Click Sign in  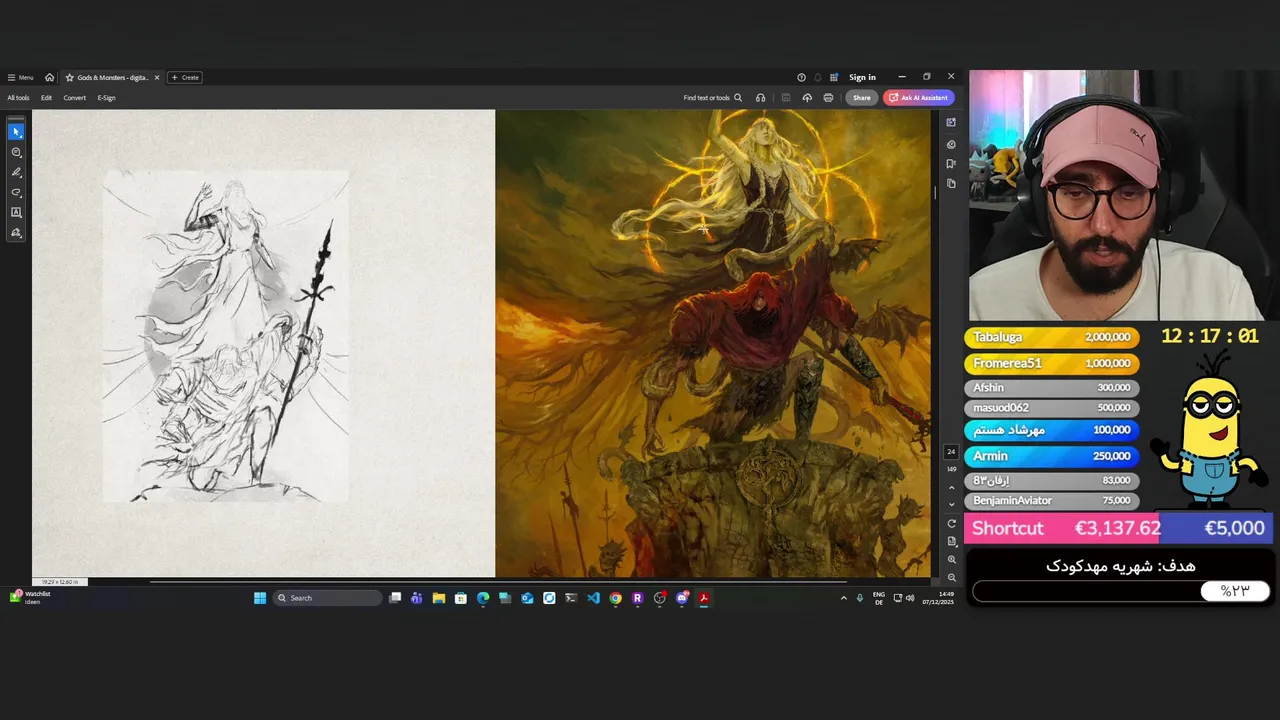[x=862, y=77]
